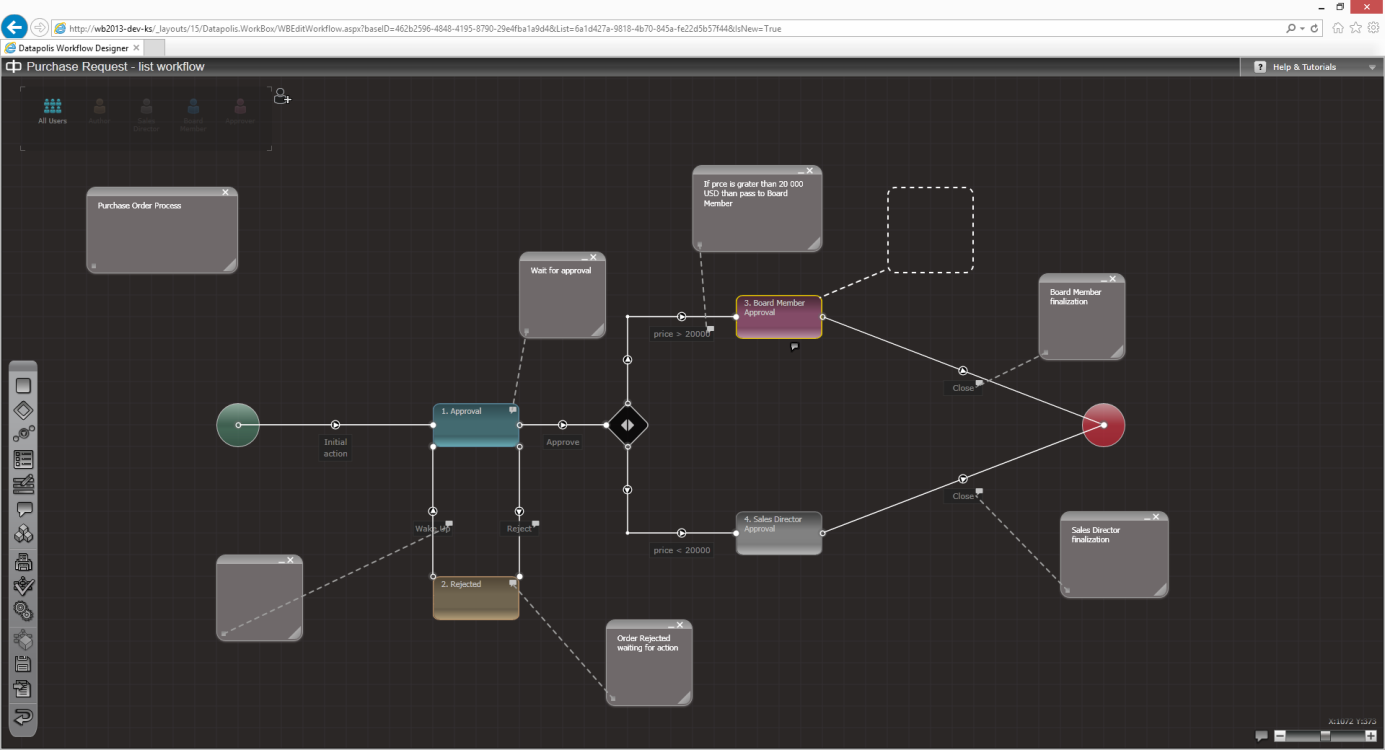The height and width of the screenshot is (750, 1385).
Task: Collapse the Wait for approval note
Action: tap(582, 258)
